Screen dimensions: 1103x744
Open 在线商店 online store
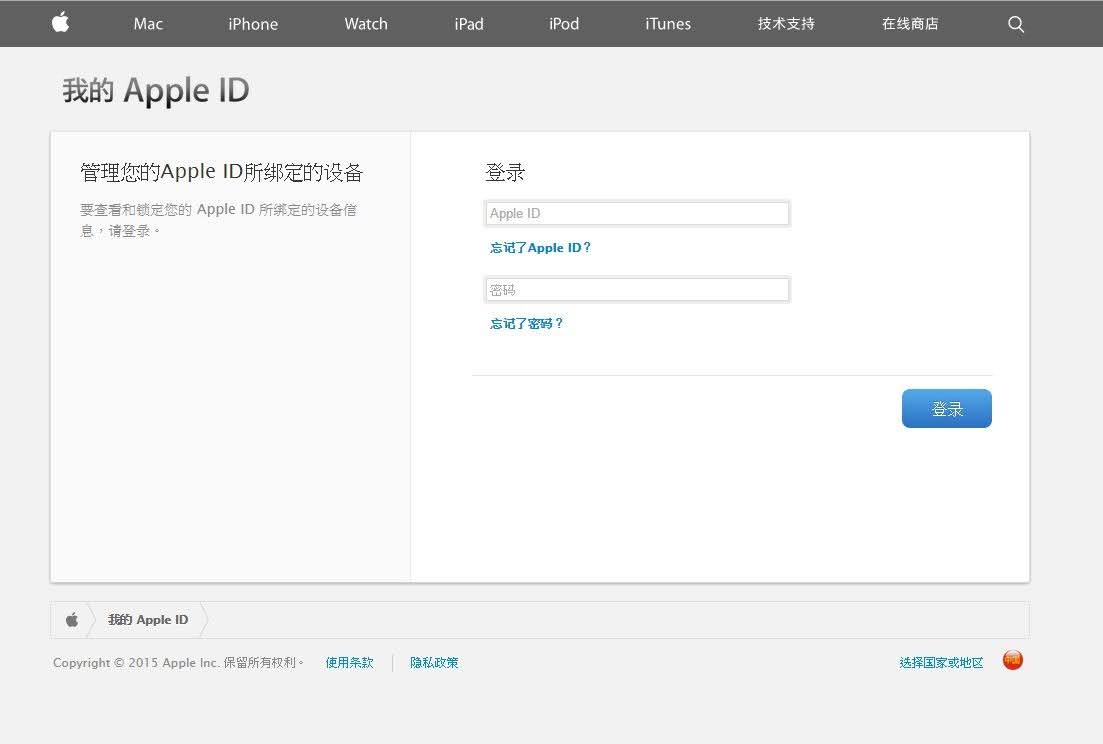point(910,24)
